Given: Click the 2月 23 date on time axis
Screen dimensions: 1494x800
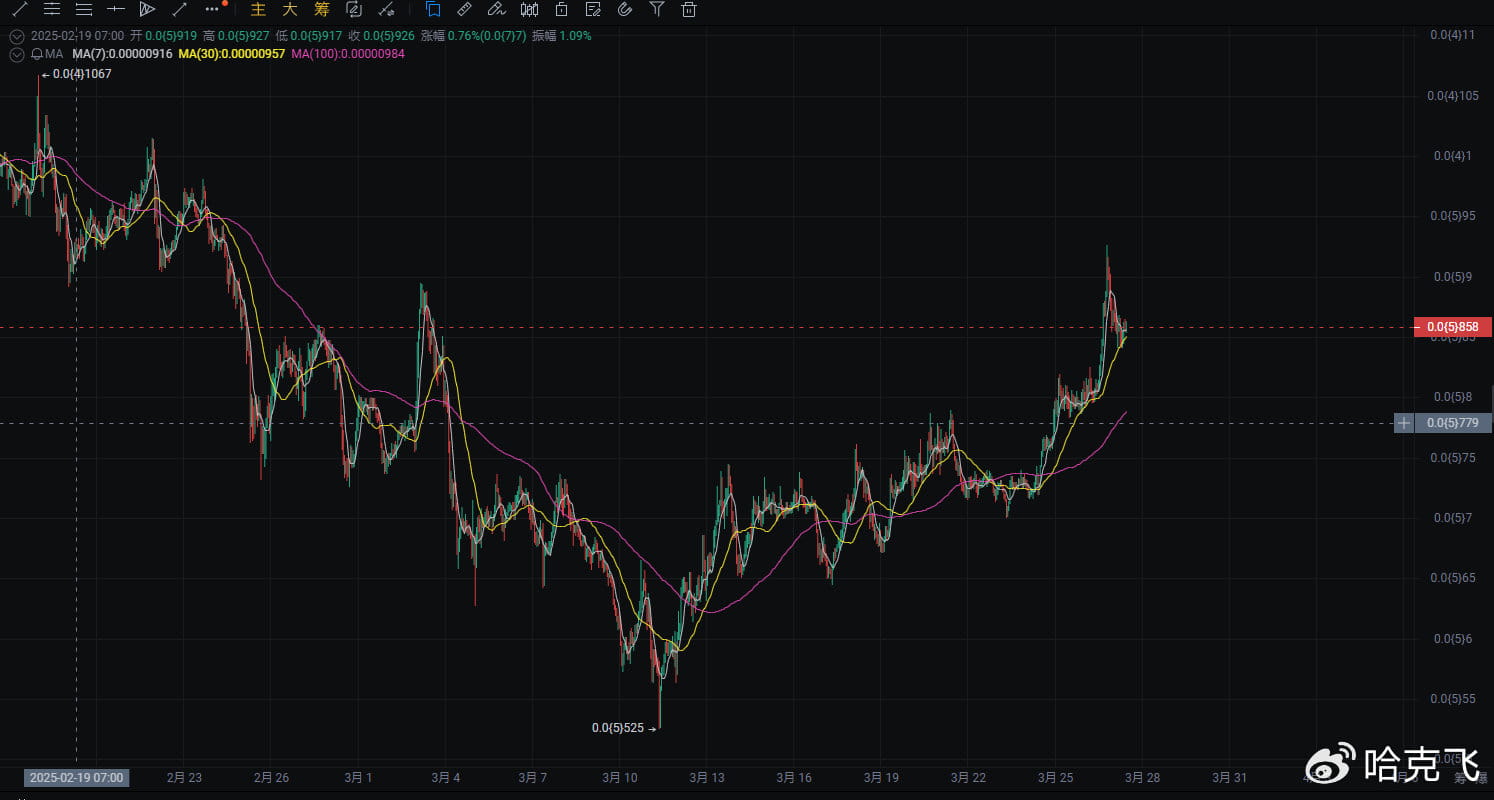Looking at the screenshot, I should point(184,777).
